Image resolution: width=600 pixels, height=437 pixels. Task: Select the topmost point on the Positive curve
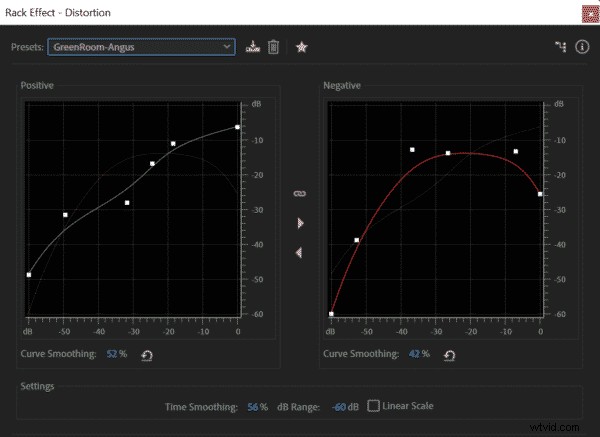(x=237, y=127)
